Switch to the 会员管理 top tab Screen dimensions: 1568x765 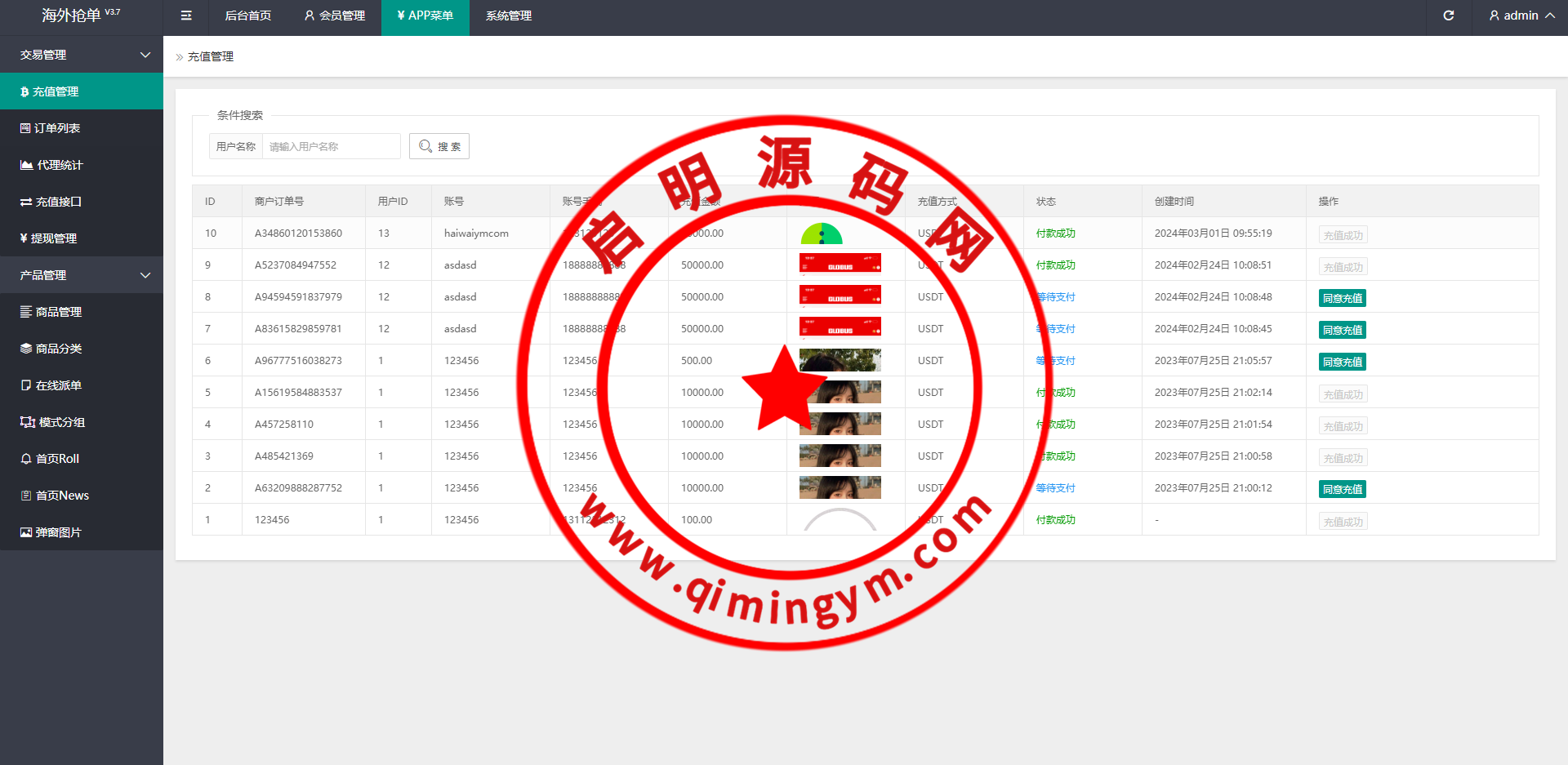click(334, 16)
